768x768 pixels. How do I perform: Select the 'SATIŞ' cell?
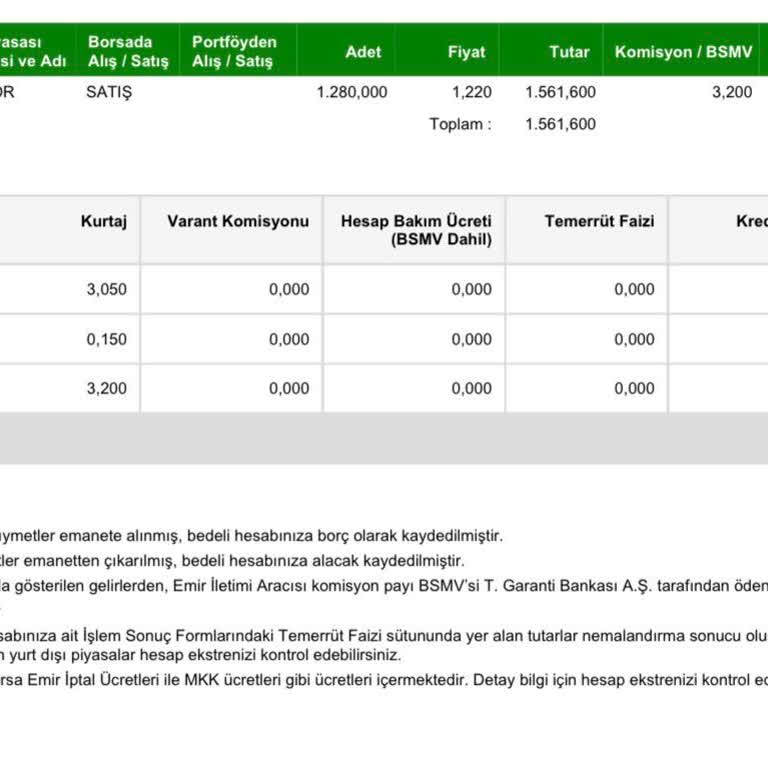pos(109,92)
